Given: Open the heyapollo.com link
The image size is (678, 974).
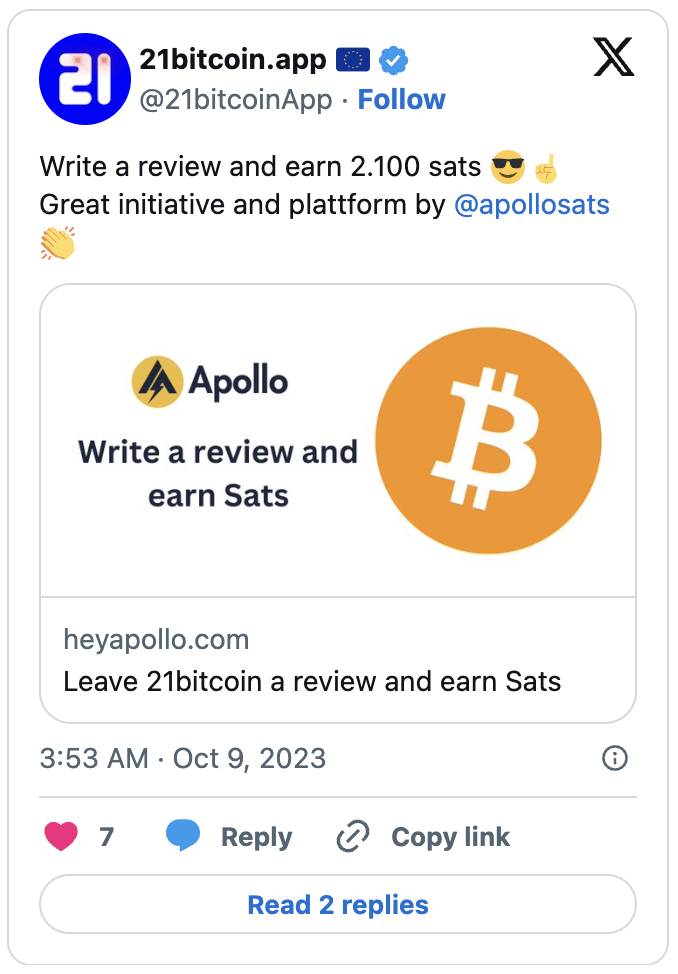Looking at the screenshot, I should click(x=156, y=639).
